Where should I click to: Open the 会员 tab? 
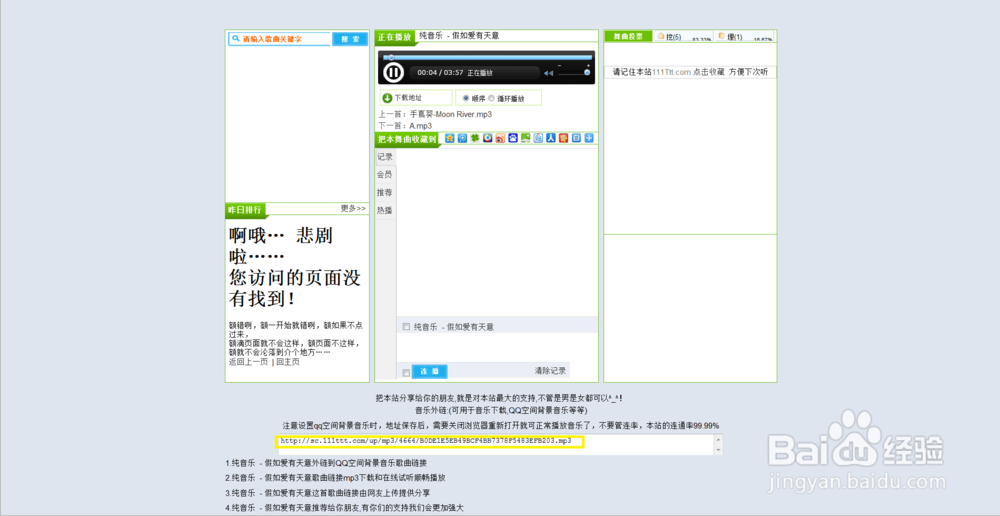[x=385, y=175]
